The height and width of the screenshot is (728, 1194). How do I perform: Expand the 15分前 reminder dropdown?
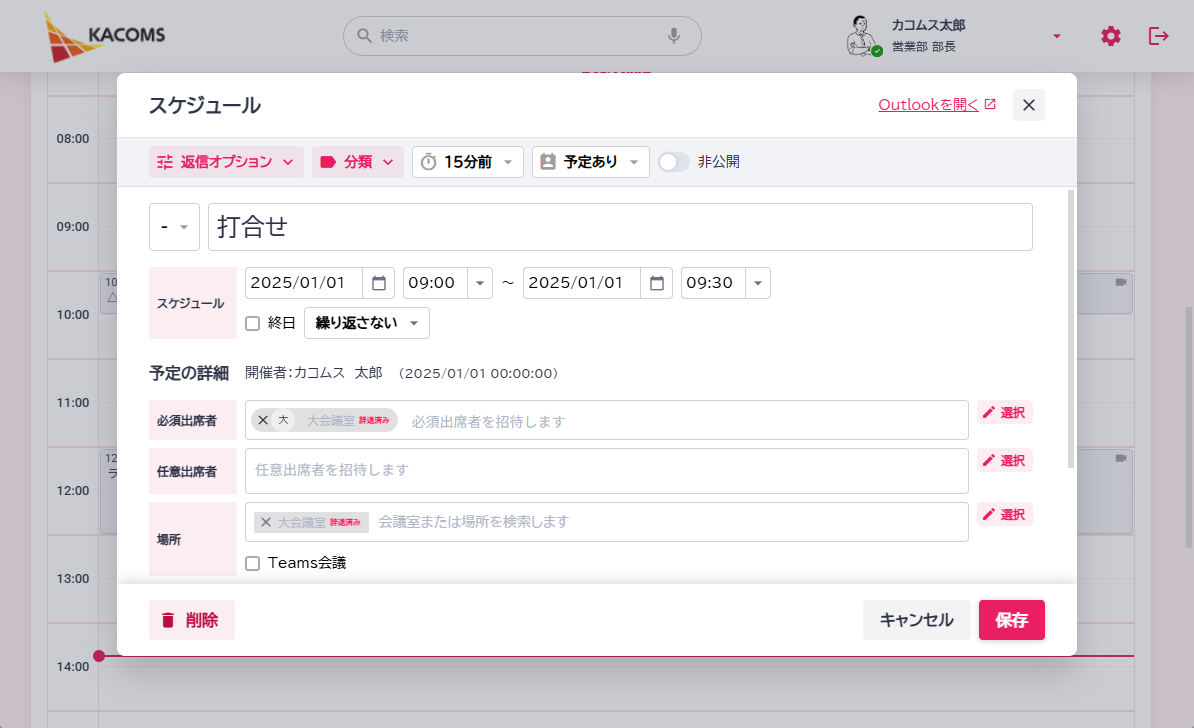pyautogui.click(x=468, y=162)
